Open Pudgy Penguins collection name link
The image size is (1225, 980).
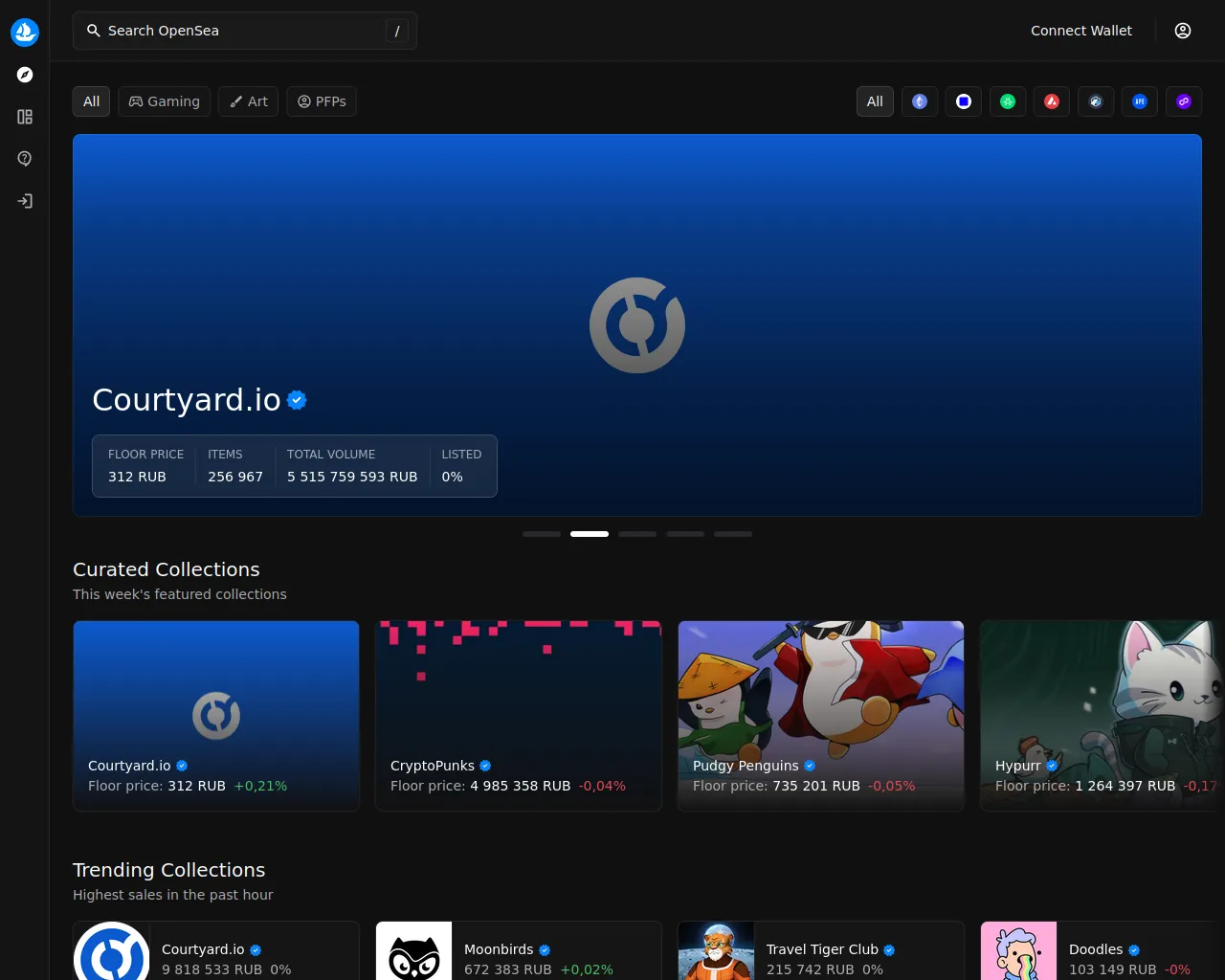(x=746, y=766)
